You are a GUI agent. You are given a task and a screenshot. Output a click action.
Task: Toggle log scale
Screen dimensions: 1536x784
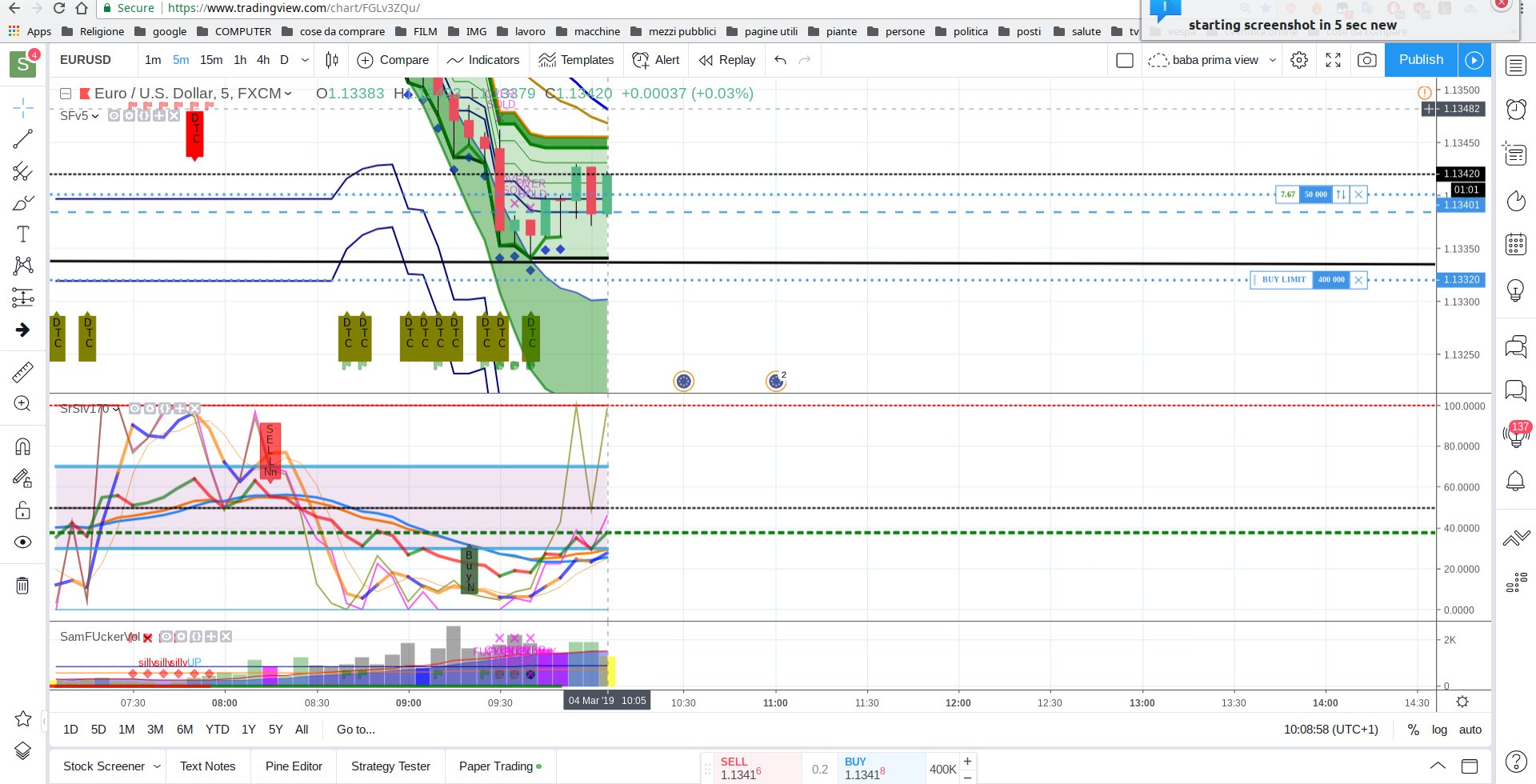1439,730
